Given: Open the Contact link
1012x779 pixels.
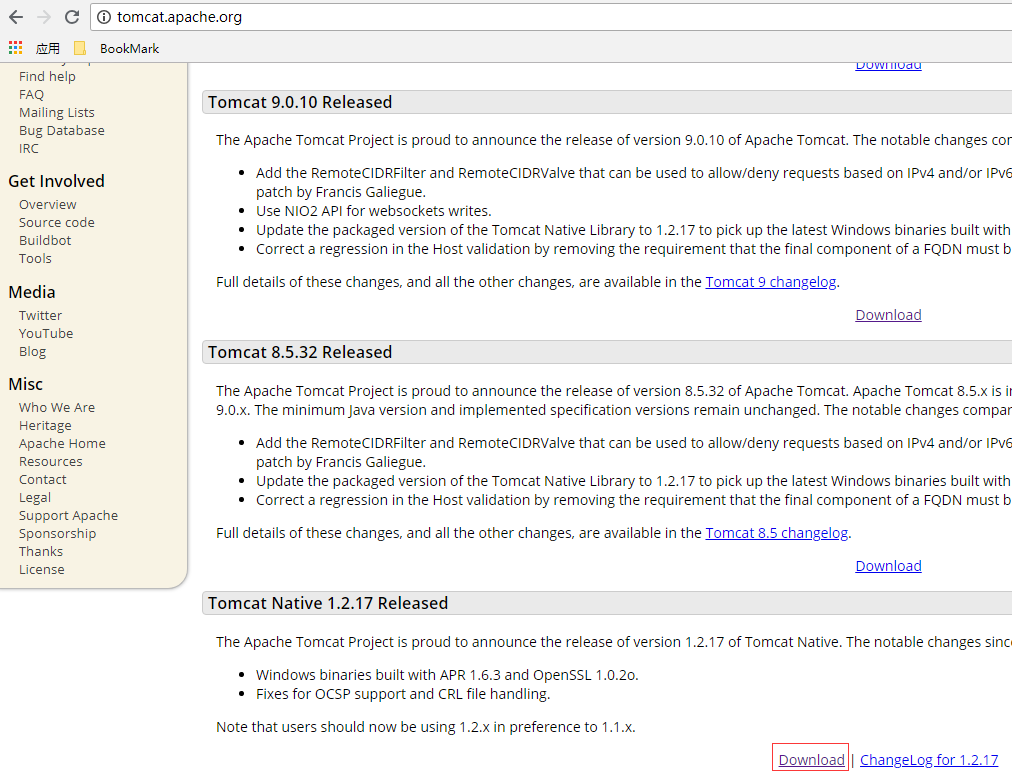Looking at the screenshot, I should pos(43,480).
